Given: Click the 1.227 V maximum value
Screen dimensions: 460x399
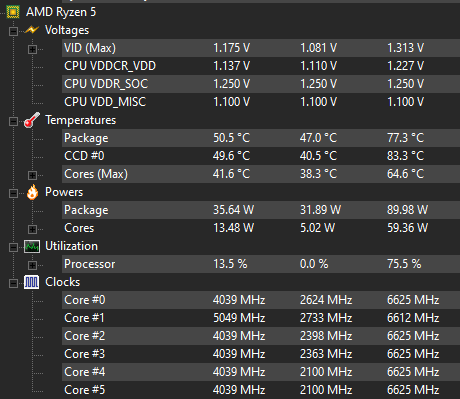Looking at the screenshot, I should pos(405,66).
